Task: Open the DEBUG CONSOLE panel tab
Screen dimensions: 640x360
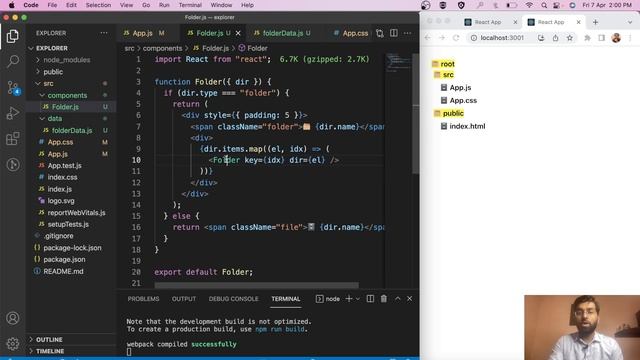Action: pos(233,299)
